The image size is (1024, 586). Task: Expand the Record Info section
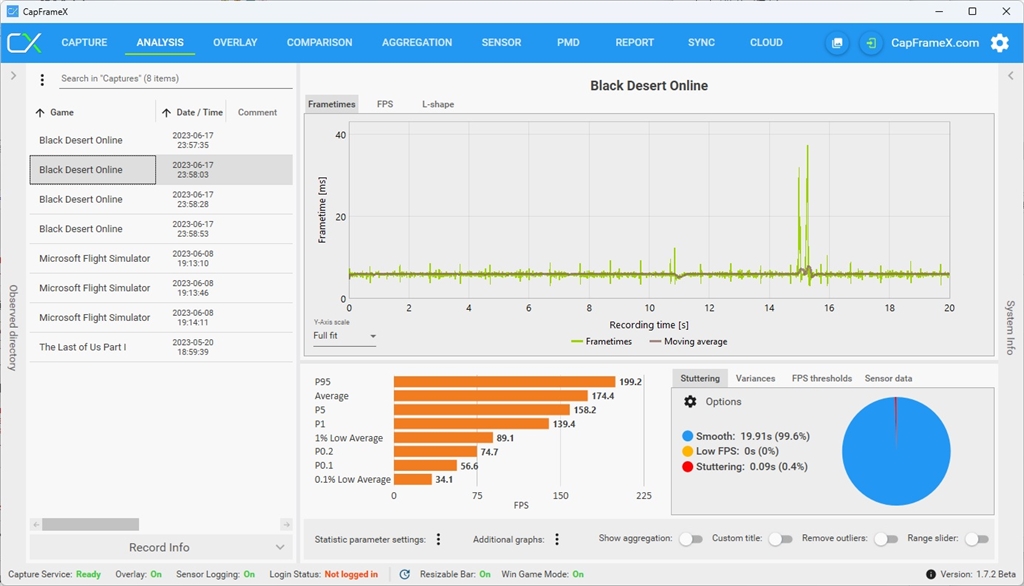click(x=159, y=547)
